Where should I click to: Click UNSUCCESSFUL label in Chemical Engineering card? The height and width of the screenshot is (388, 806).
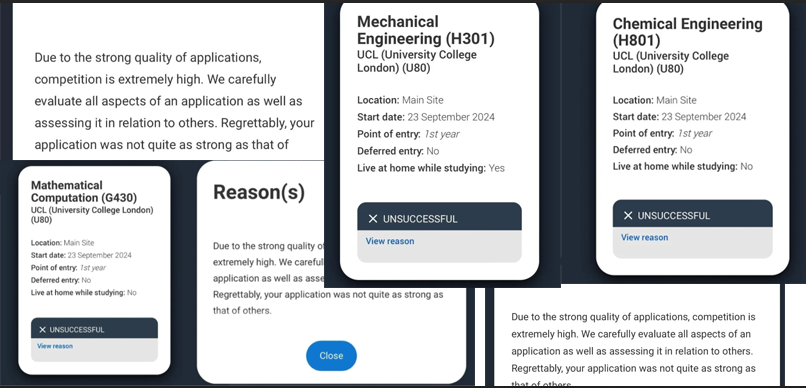(x=673, y=216)
